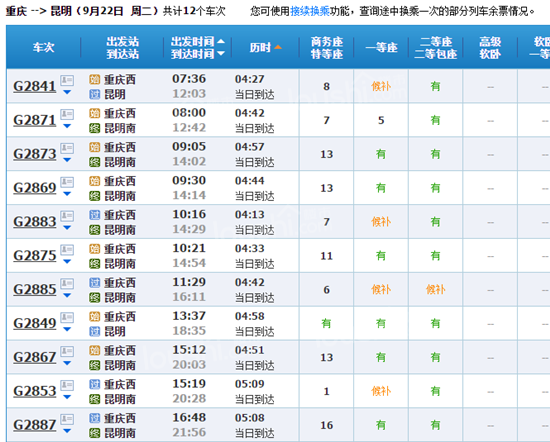Screen dimensions: 550x442
Task: Open train number link G2849
Action: pos(34,323)
